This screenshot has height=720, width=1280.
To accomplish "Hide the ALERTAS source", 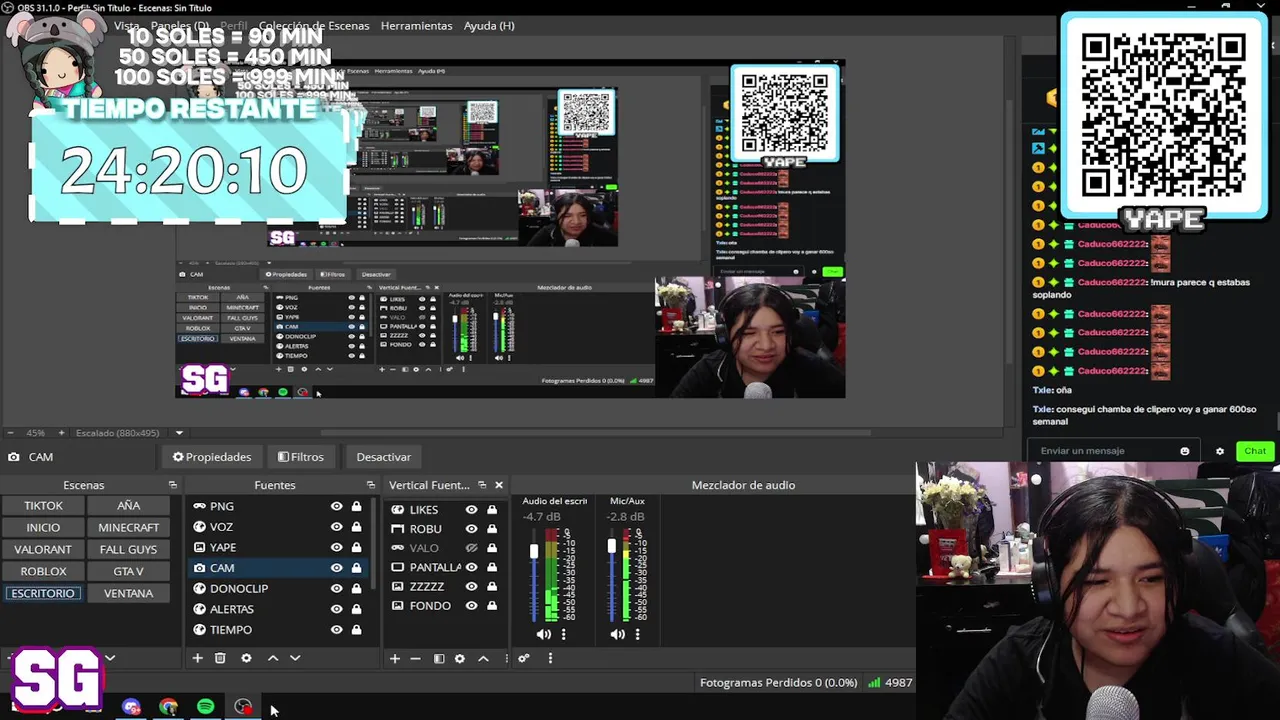I will tap(337, 609).
